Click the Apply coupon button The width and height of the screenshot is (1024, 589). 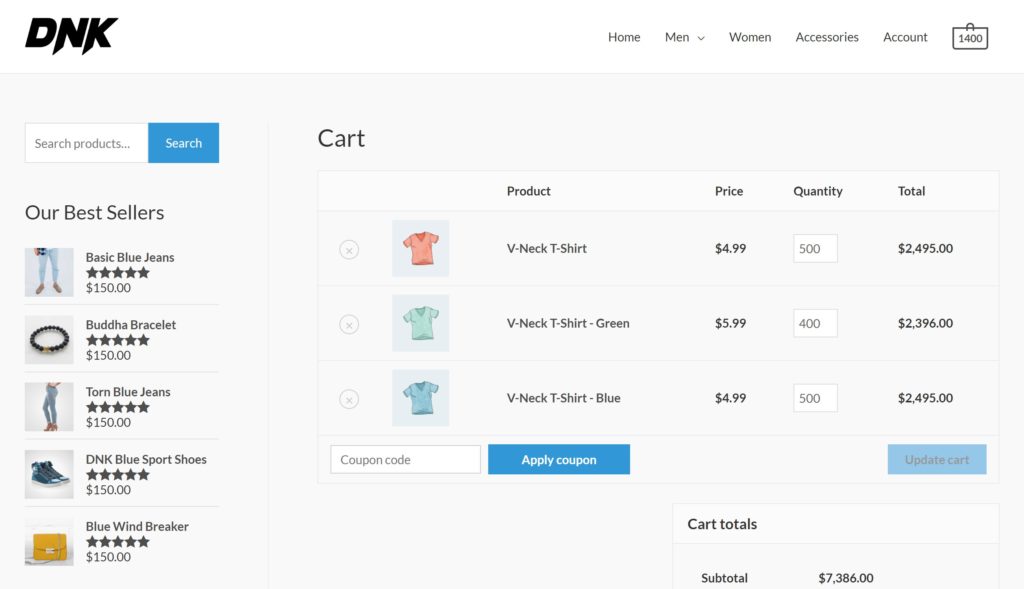(559, 460)
